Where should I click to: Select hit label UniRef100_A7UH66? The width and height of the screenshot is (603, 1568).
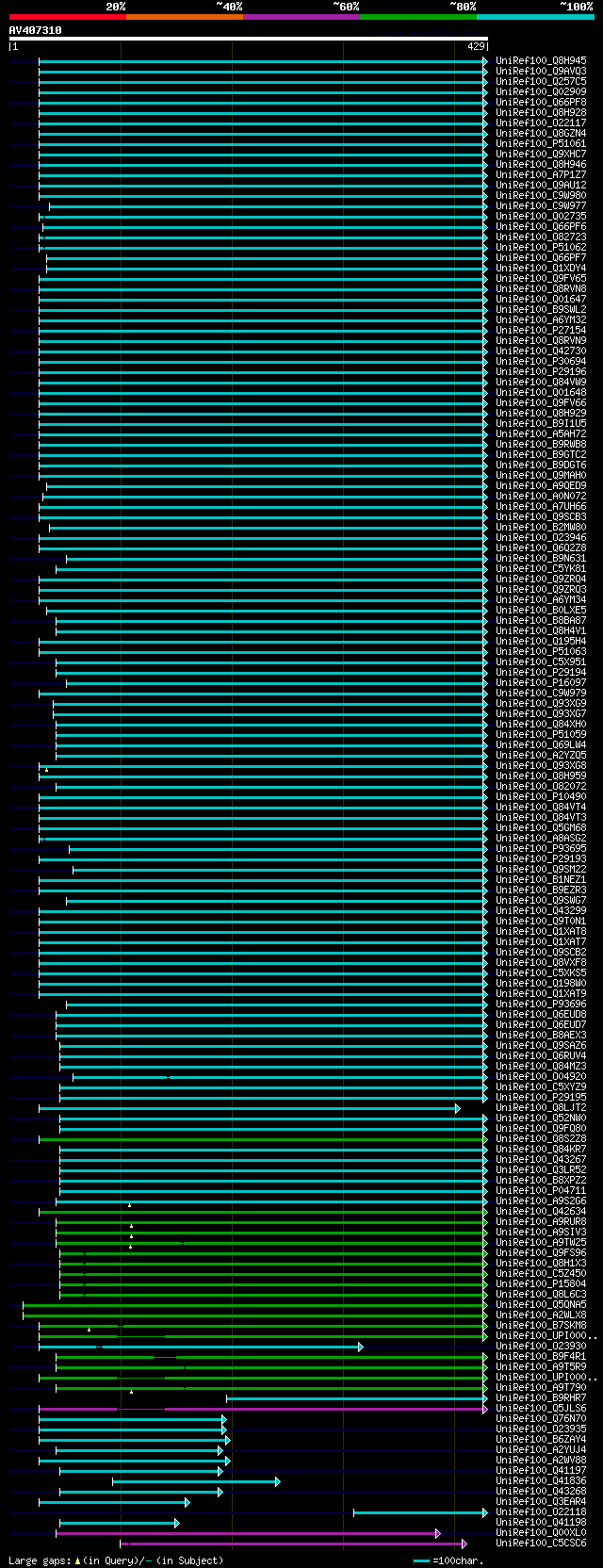coord(541,506)
